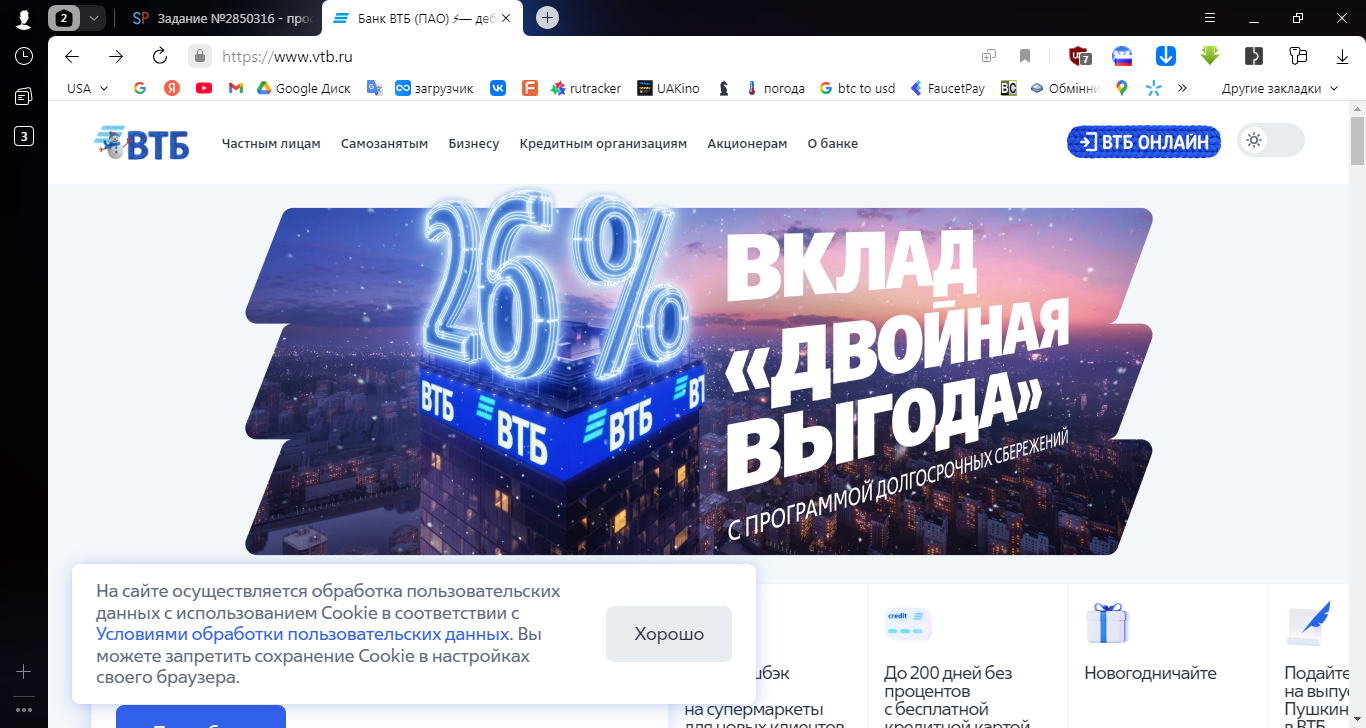Click the ВТБ ОНЛАЙН login button
Image resolution: width=1366 pixels, height=728 pixels.
[x=1144, y=142]
